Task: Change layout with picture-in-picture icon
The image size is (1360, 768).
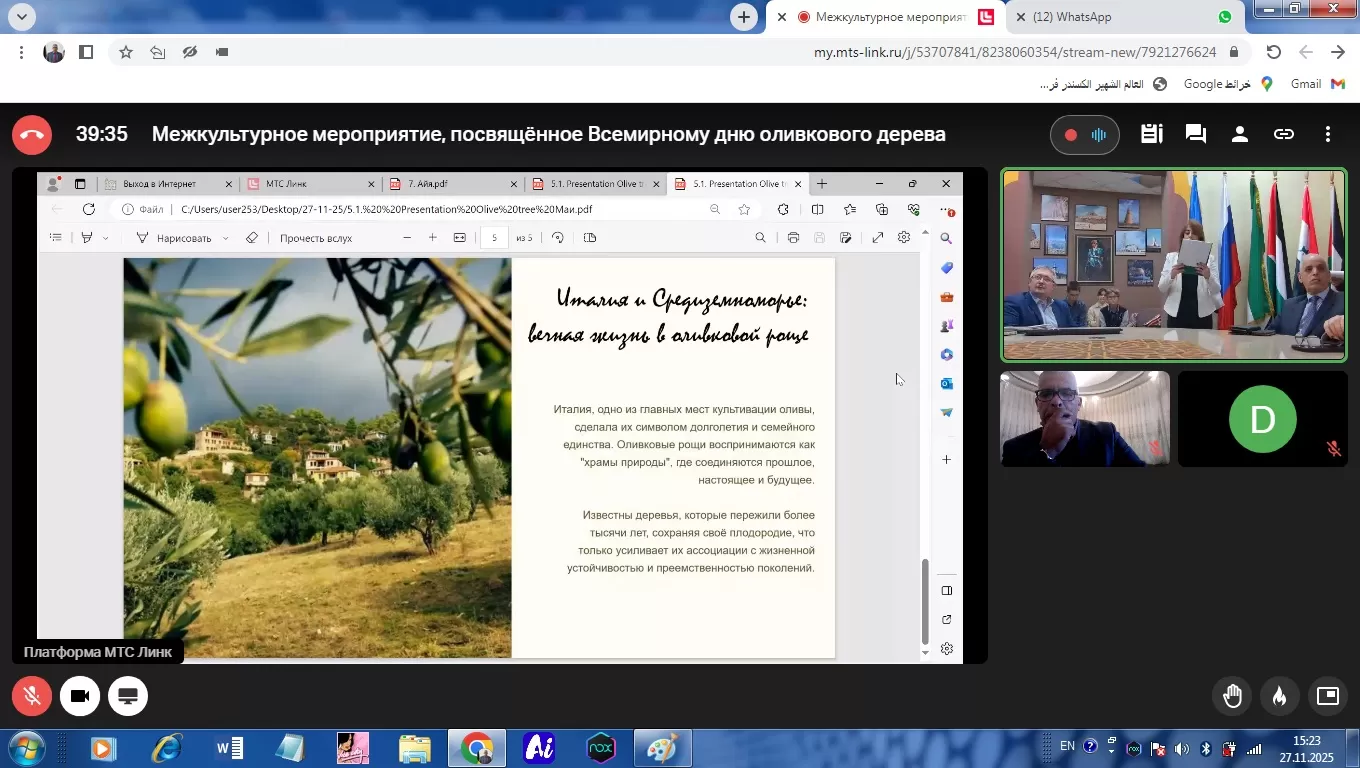Action: point(1328,696)
